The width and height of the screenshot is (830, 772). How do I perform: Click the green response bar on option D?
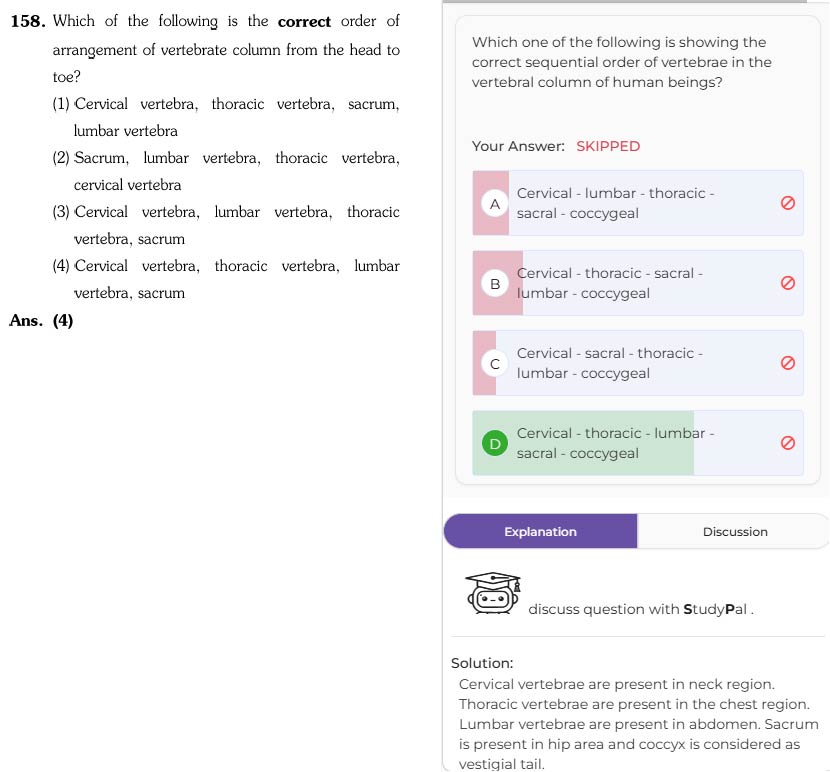(x=583, y=443)
